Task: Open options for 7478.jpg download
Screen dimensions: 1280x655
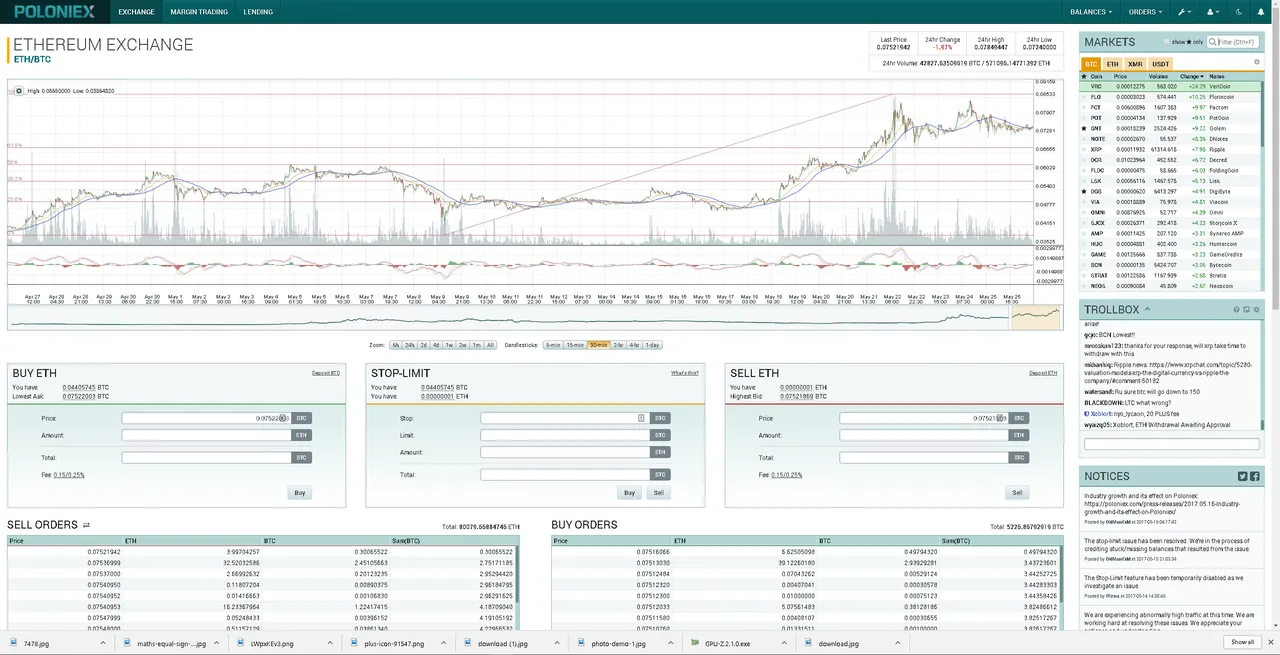Action: (x=103, y=642)
